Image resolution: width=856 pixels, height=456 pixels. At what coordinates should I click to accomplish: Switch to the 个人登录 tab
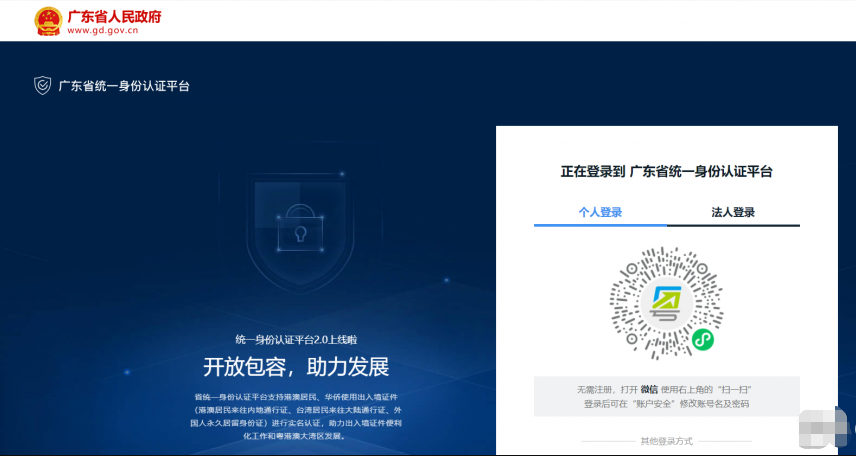(x=601, y=212)
